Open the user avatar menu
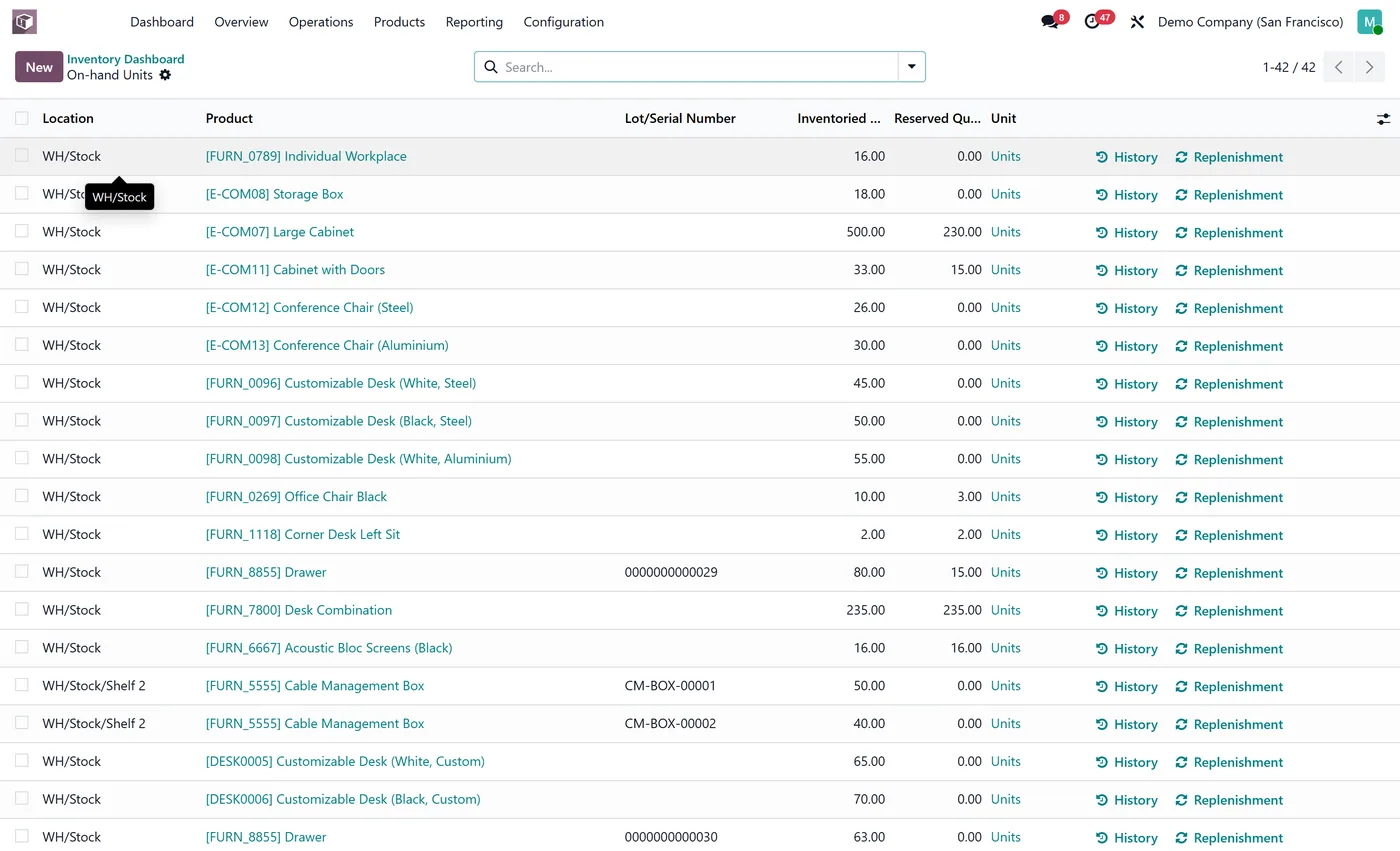Screen dimensions: 1400x851 1369,21
